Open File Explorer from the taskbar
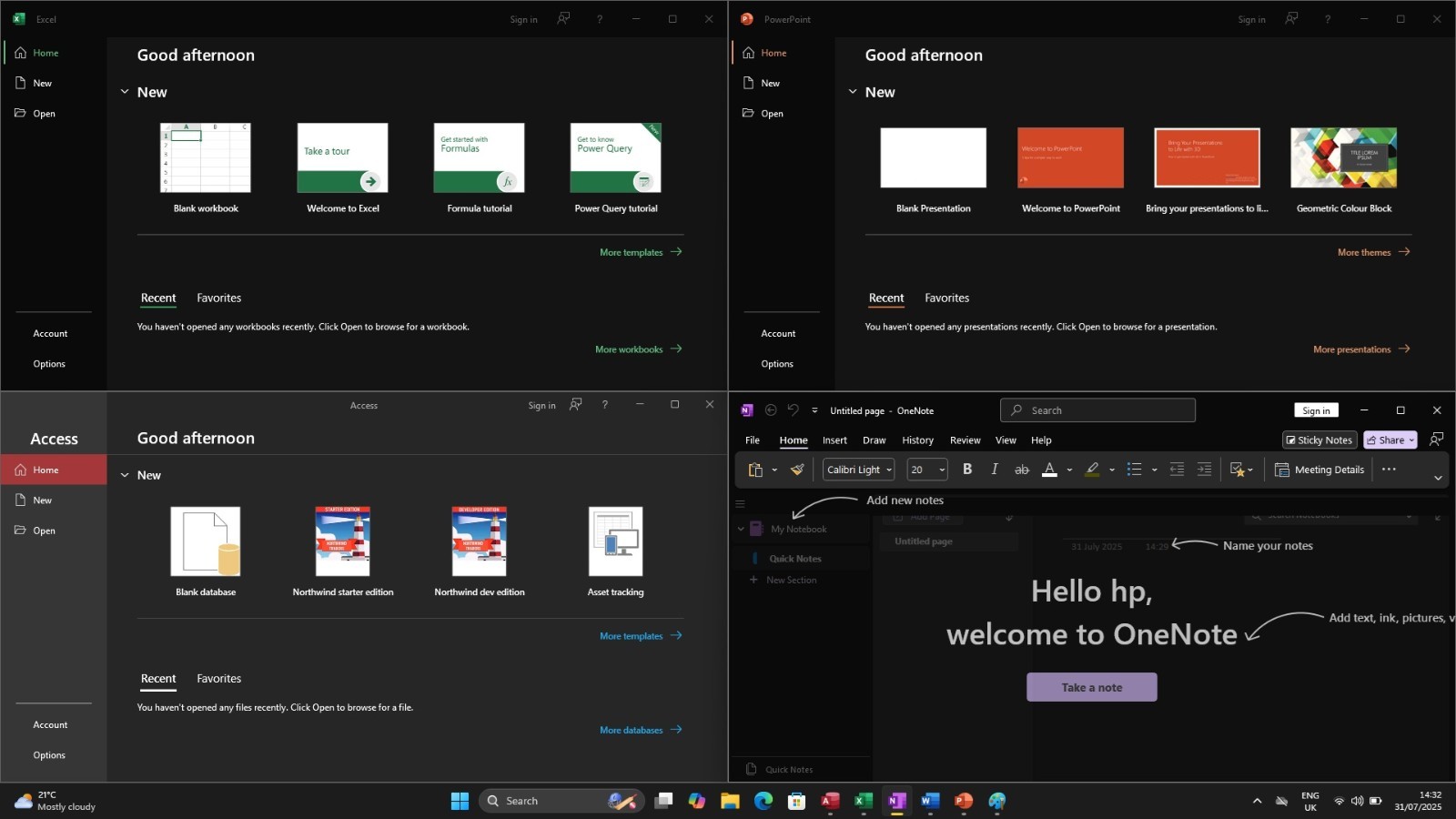The image size is (1456, 819). point(730,801)
